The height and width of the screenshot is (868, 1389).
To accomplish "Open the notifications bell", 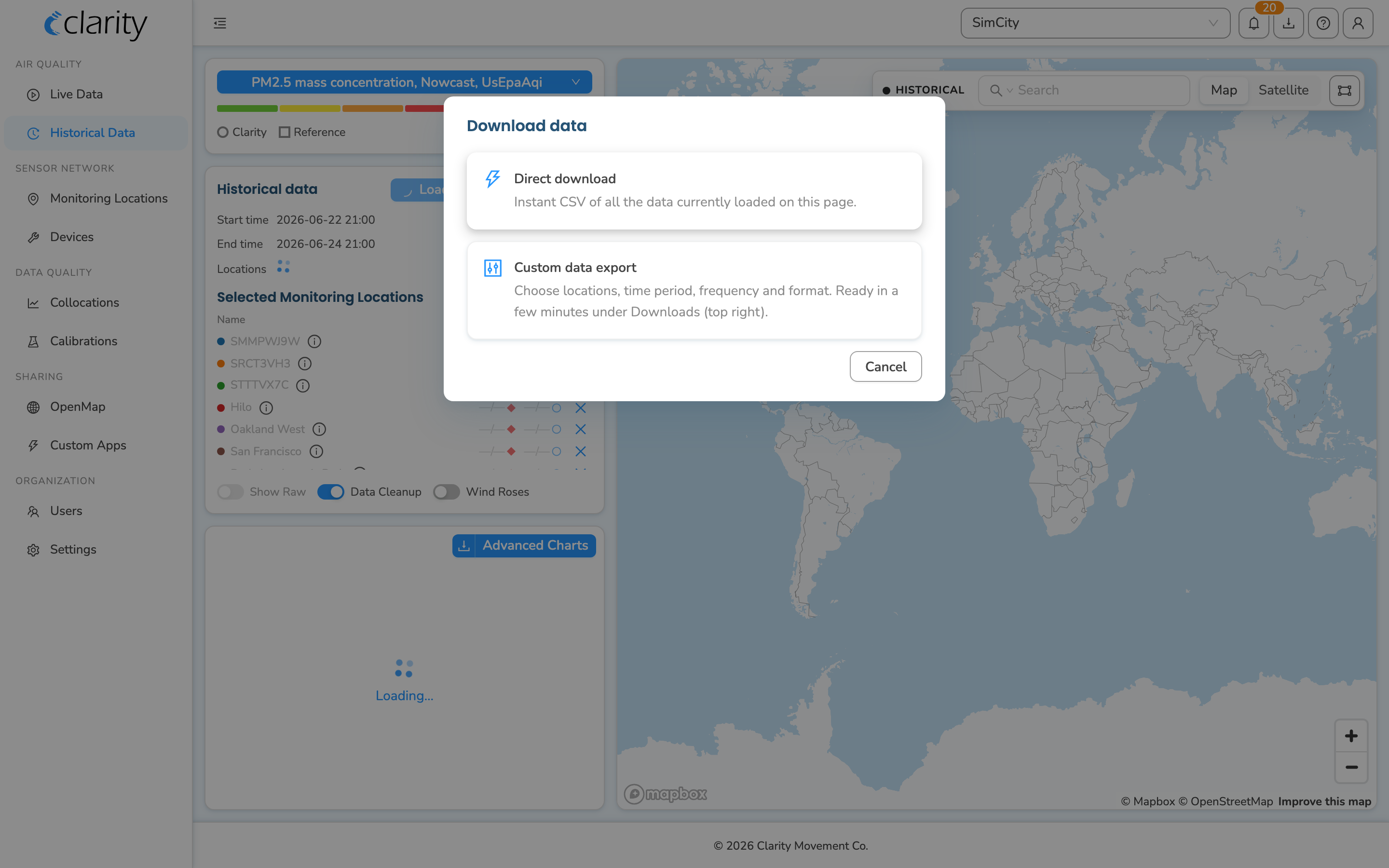I will pos(1253,23).
